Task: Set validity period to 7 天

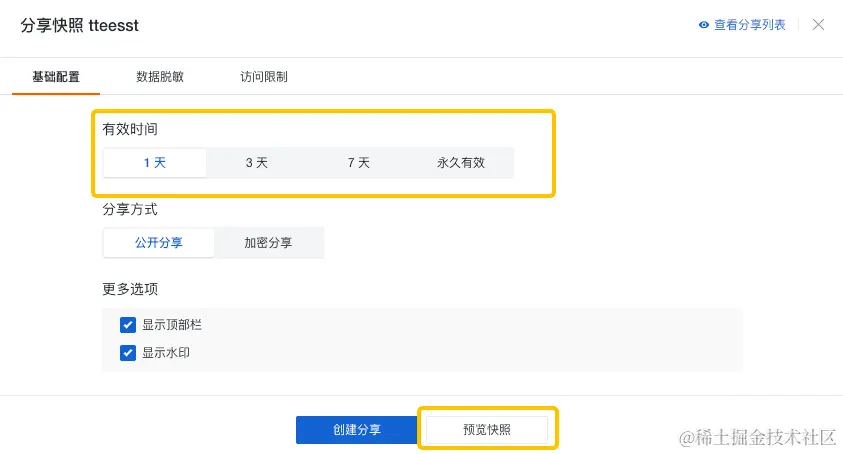Action: [359, 162]
